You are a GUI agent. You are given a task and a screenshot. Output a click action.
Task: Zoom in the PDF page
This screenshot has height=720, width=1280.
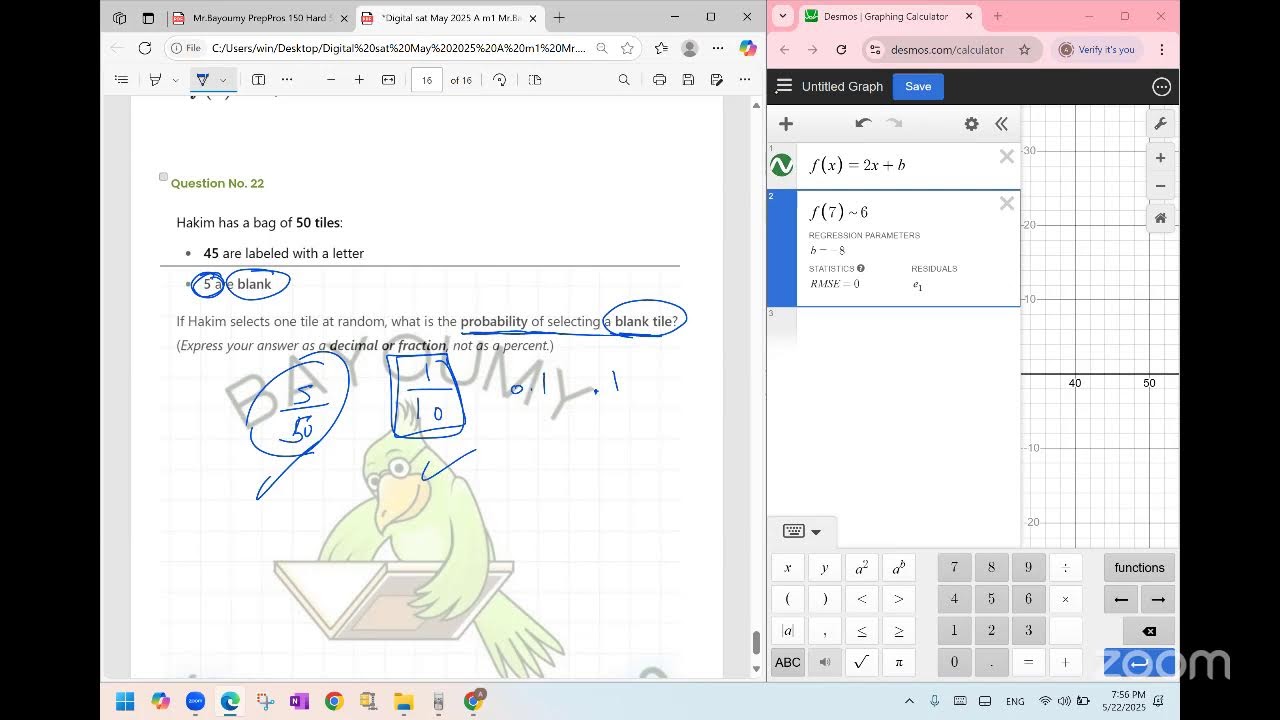359,80
